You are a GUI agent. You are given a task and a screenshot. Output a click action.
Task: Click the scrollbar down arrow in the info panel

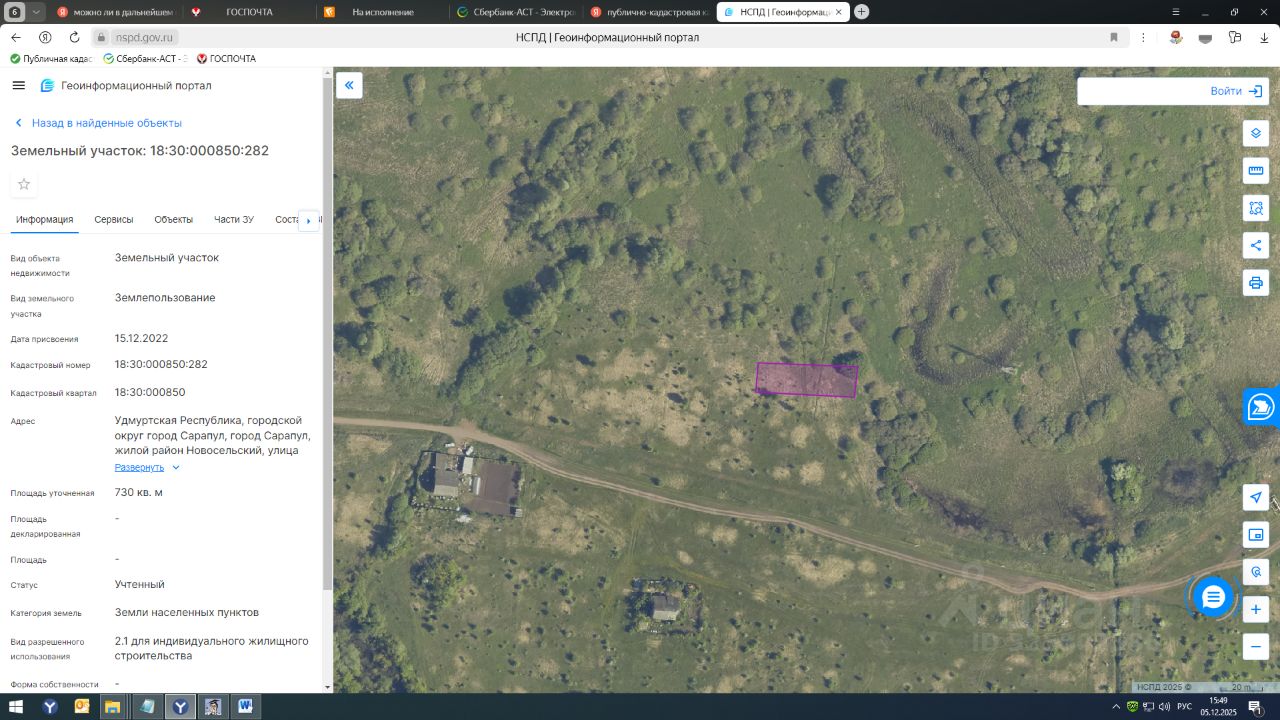pyautogui.click(x=327, y=687)
